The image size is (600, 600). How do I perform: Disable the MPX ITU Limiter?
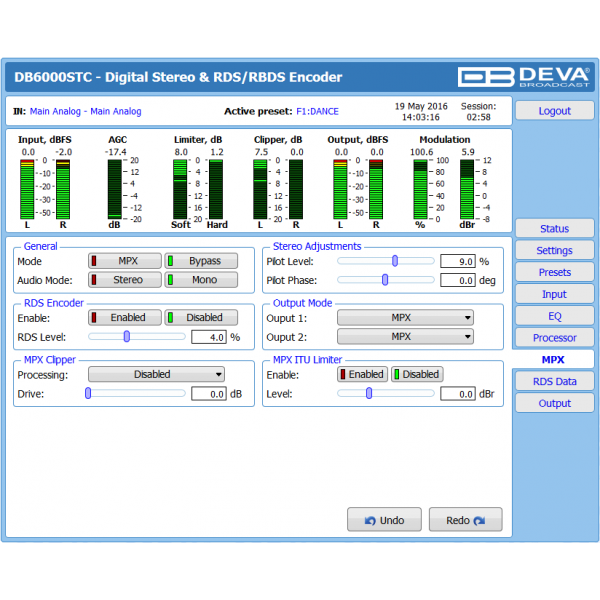coord(417,374)
